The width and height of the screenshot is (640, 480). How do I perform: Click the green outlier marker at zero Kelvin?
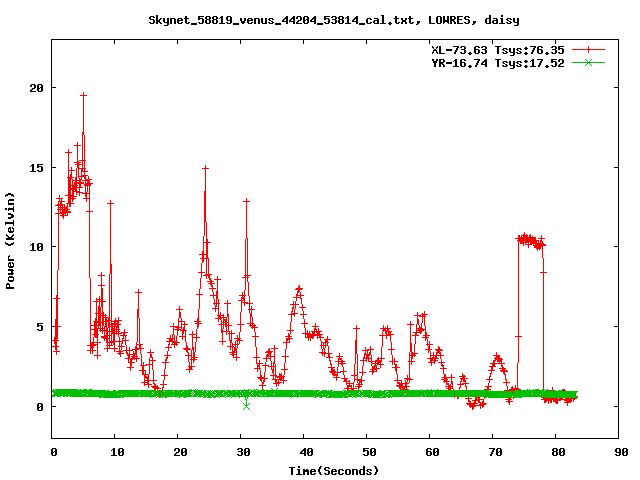pyautogui.click(x=246, y=406)
